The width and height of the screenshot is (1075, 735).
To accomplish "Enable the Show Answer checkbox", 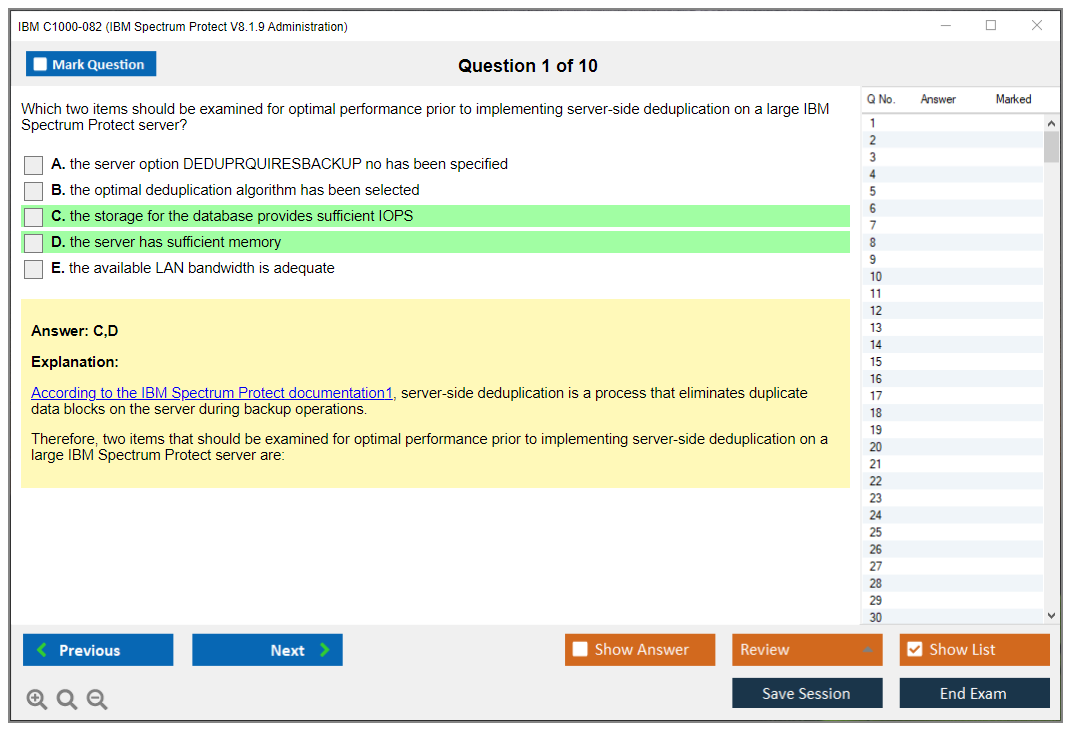I will pos(580,650).
